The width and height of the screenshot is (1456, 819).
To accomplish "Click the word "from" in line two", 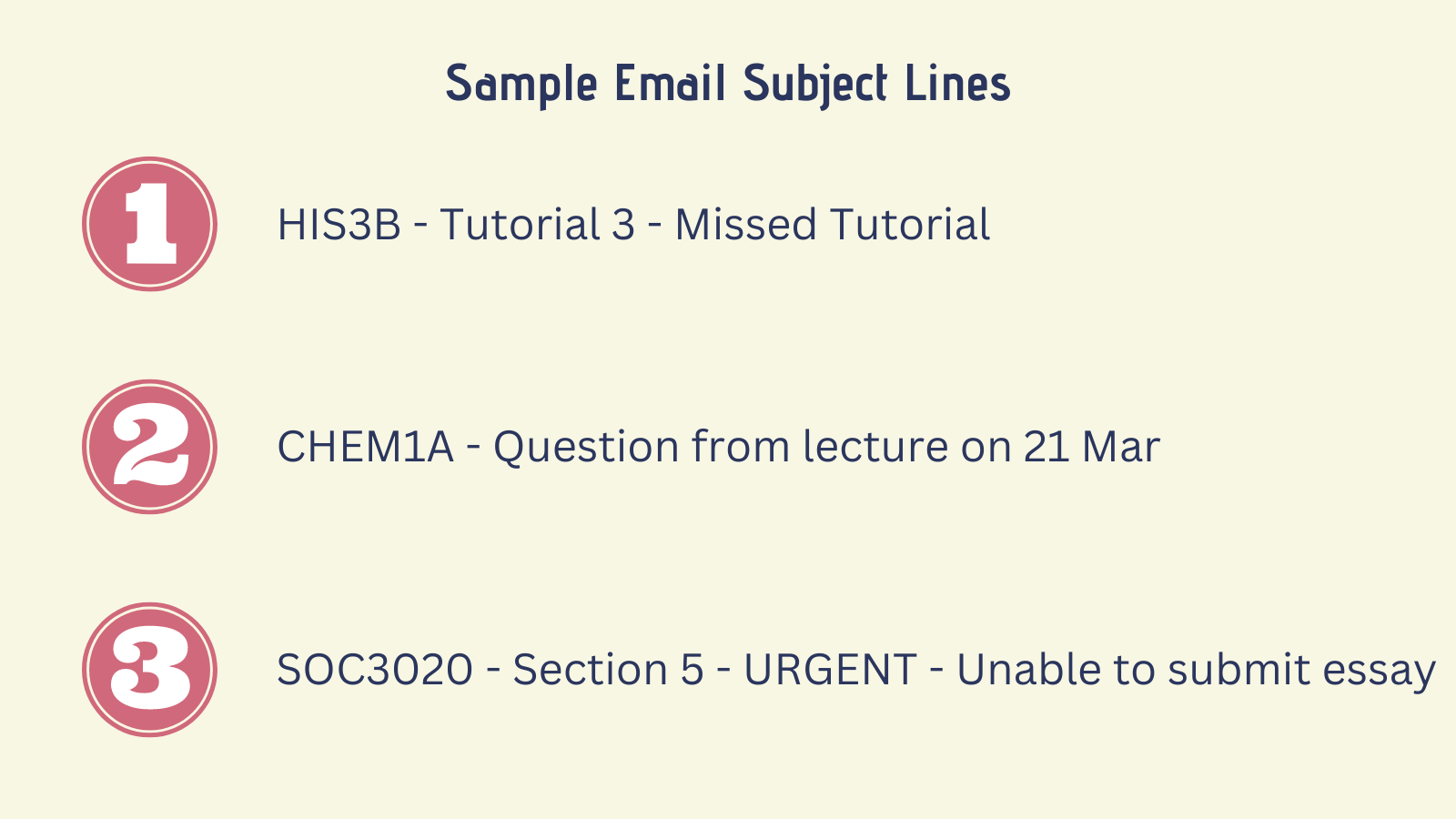I will tap(727, 447).
